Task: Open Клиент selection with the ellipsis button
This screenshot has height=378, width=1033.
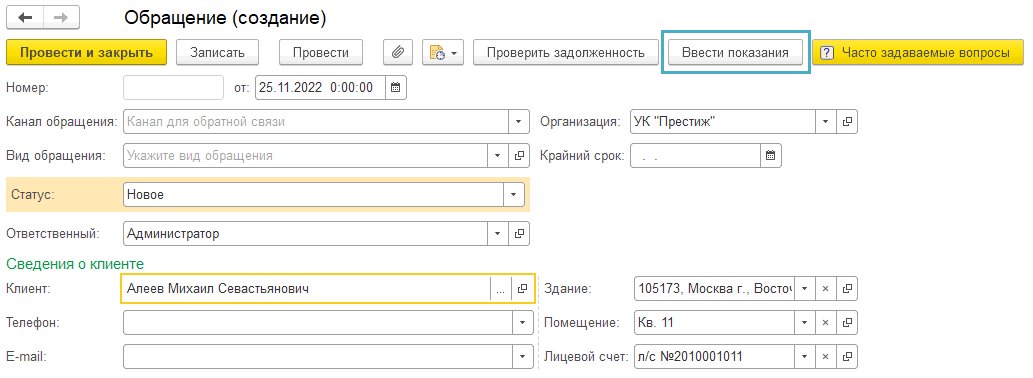Action: pos(501,289)
